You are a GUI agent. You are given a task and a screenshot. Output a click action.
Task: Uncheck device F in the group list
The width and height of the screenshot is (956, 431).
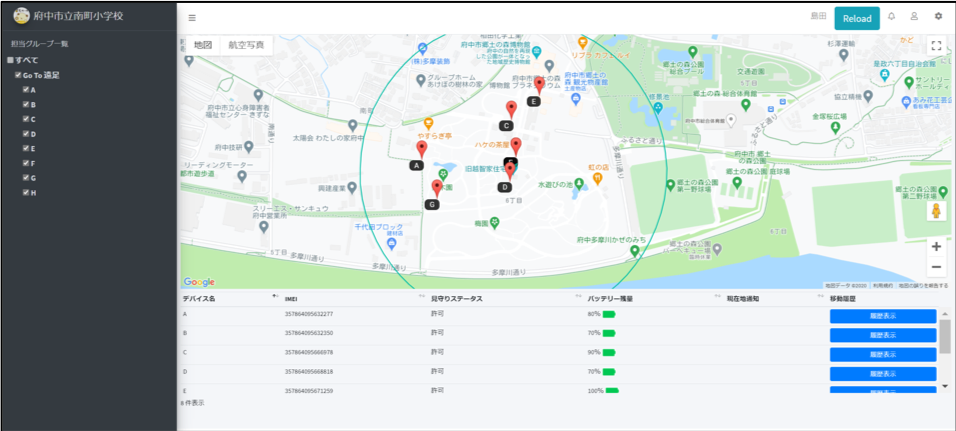point(26,163)
